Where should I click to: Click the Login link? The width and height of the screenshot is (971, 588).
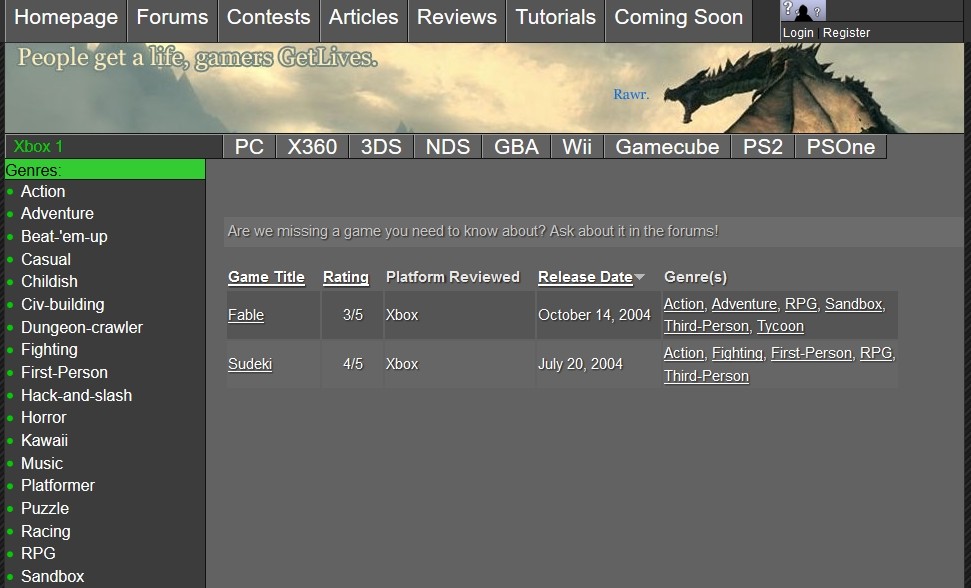pyautogui.click(x=798, y=33)
